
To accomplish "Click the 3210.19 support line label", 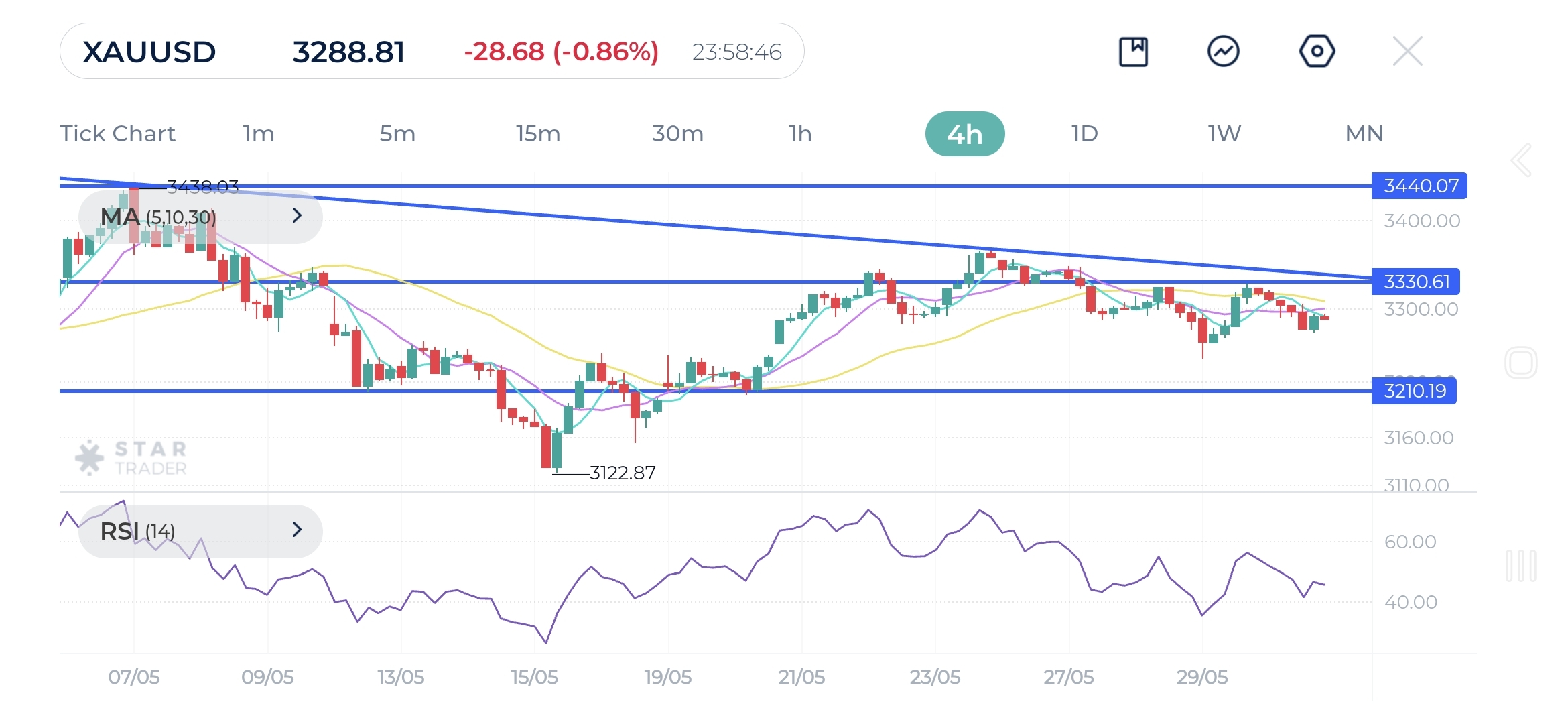I will click(x=1414, y=391).
